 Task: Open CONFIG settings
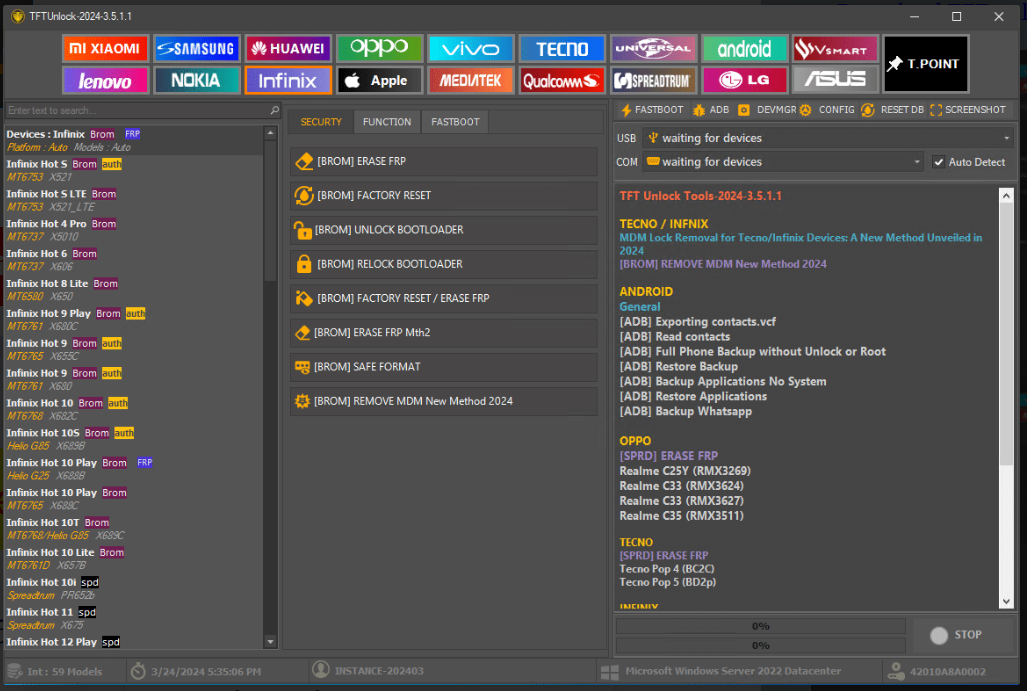pos(827,110)
